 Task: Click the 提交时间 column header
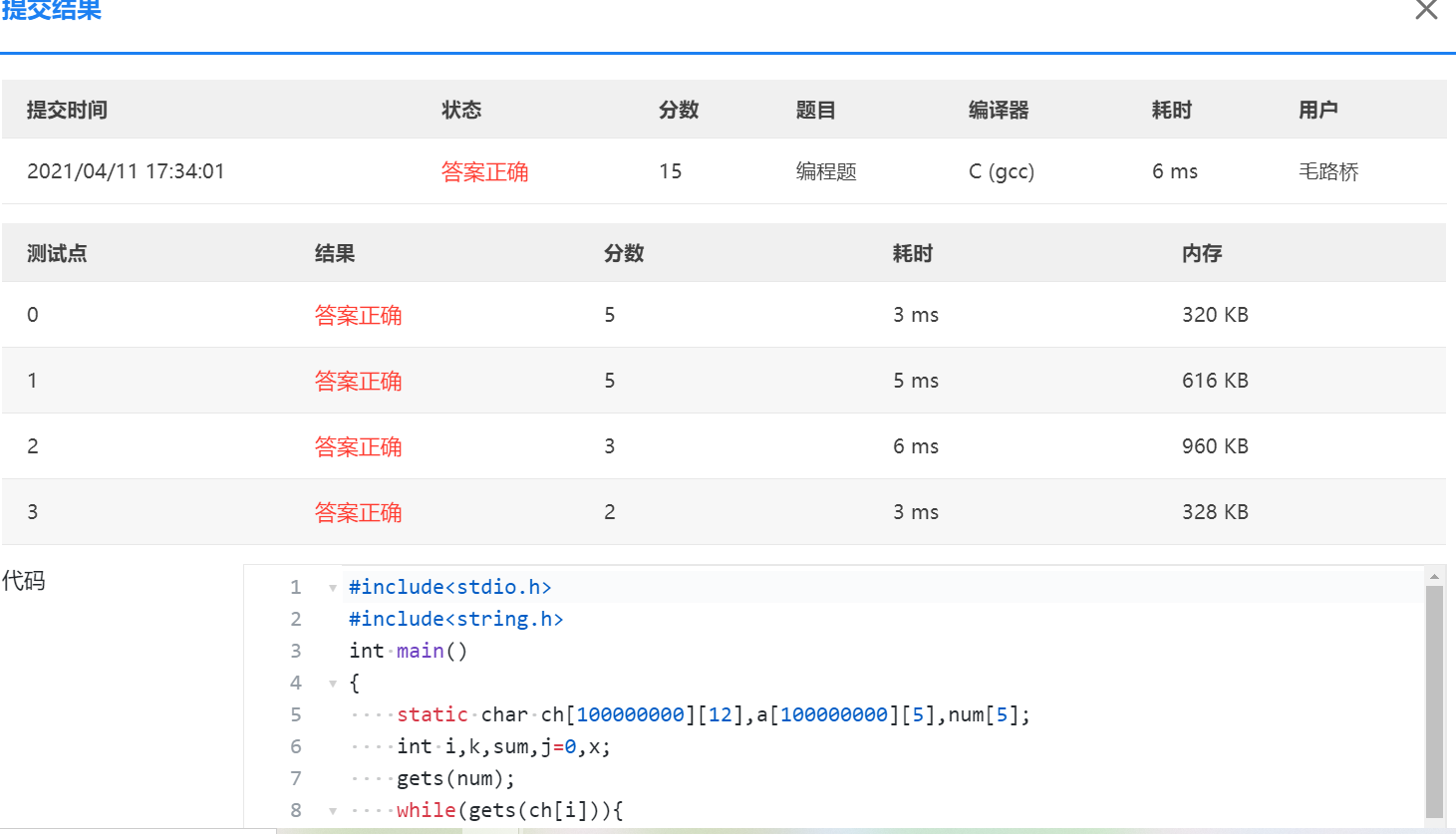[x=67, y=110]
